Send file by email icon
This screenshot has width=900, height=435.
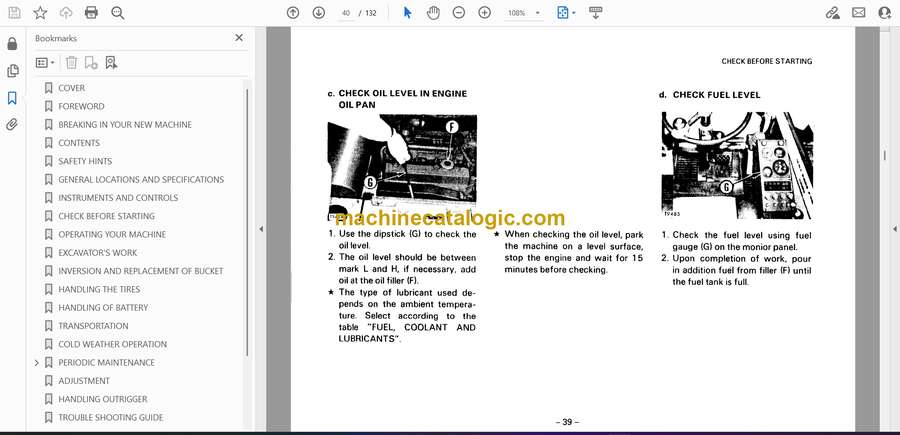tap(859, 13)
